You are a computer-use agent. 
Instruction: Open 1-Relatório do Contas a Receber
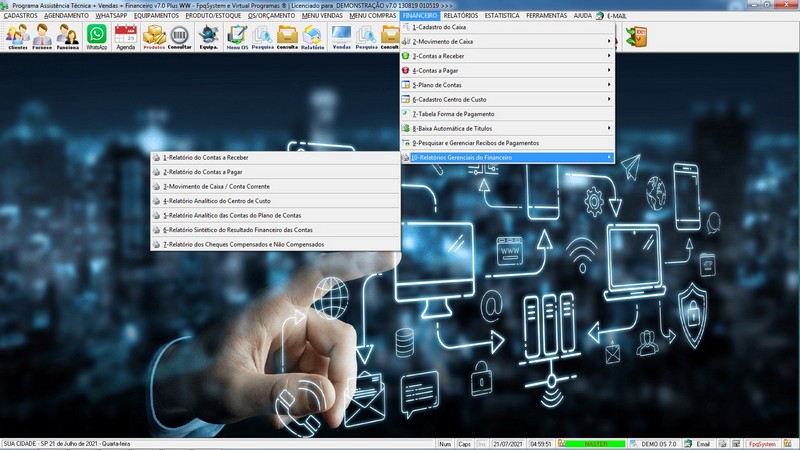(275, 158)
